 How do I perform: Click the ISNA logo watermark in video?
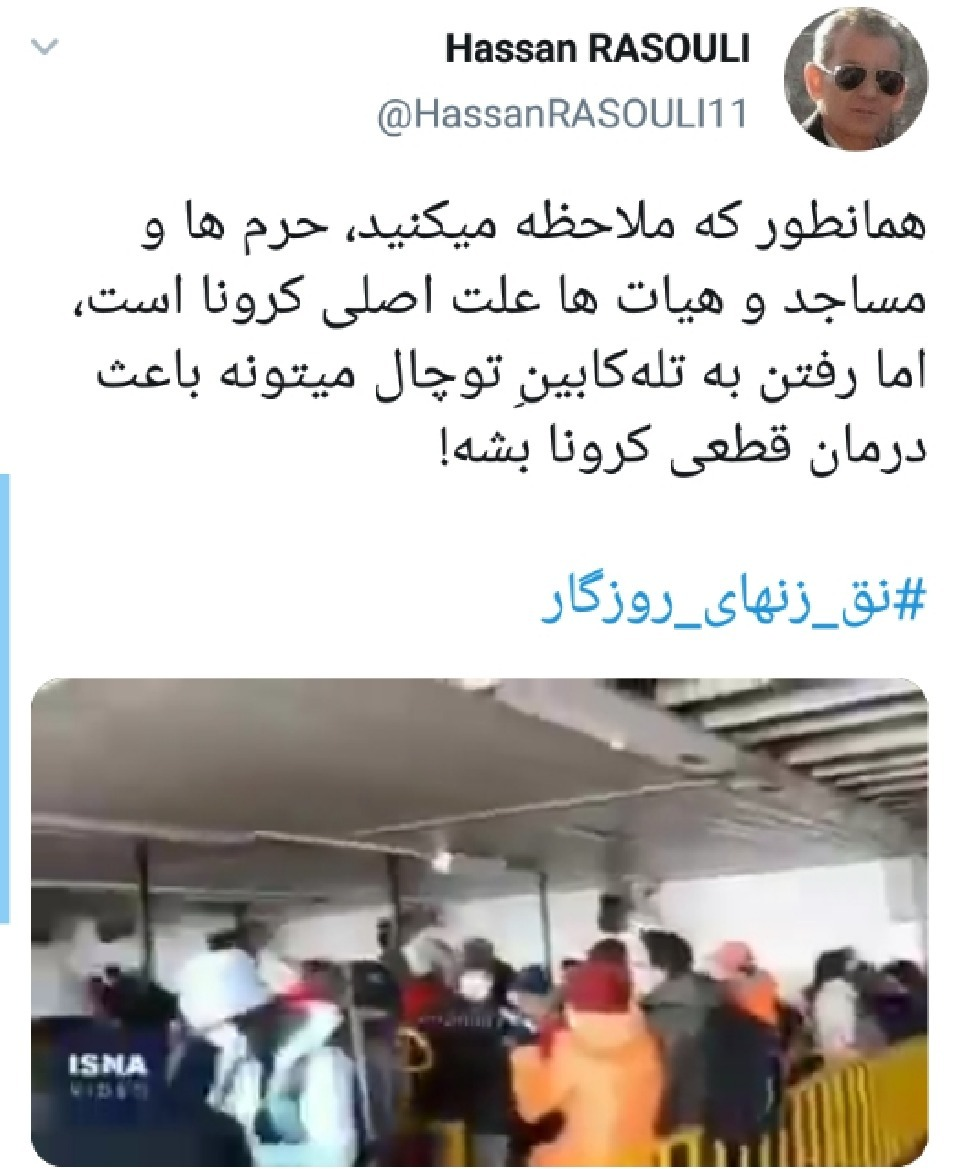108,1067
